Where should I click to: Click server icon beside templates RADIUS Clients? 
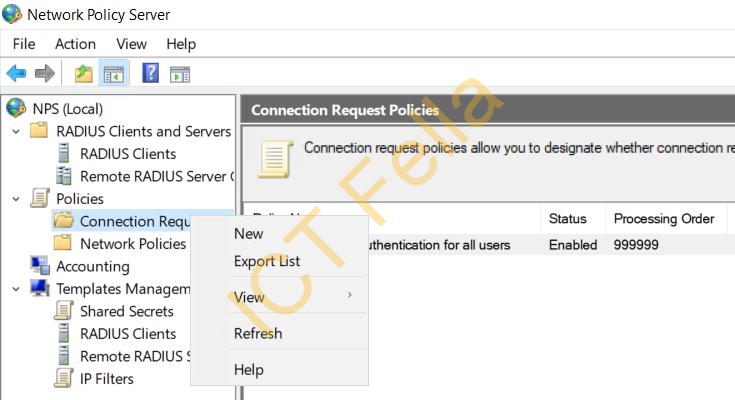pos(64,333)
